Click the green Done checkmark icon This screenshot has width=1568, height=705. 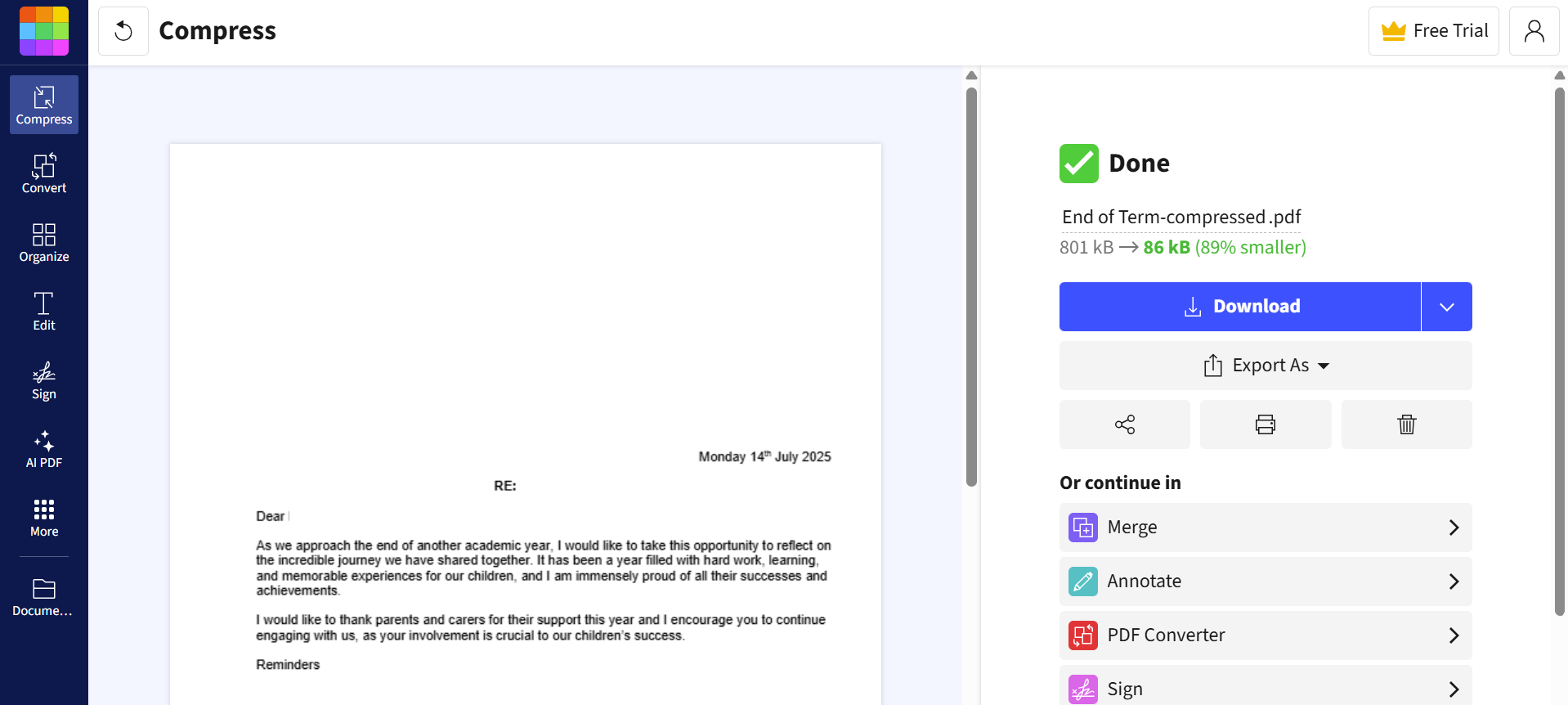coord(1079,164)
